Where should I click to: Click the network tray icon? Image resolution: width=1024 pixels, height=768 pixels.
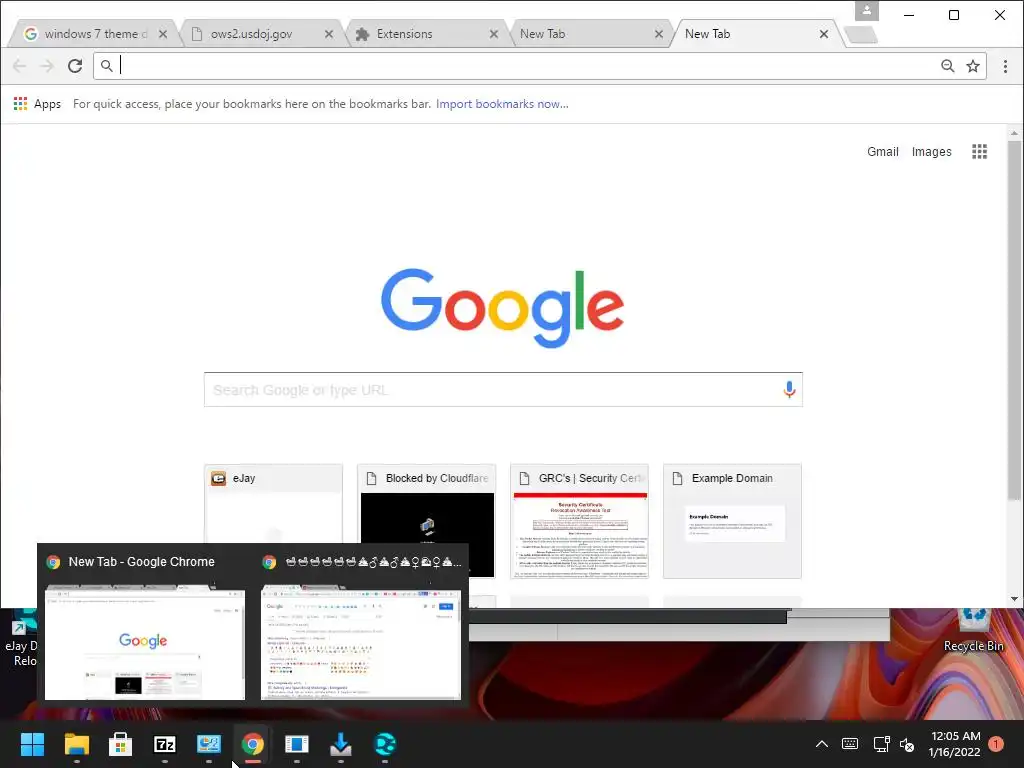[882, 744]
